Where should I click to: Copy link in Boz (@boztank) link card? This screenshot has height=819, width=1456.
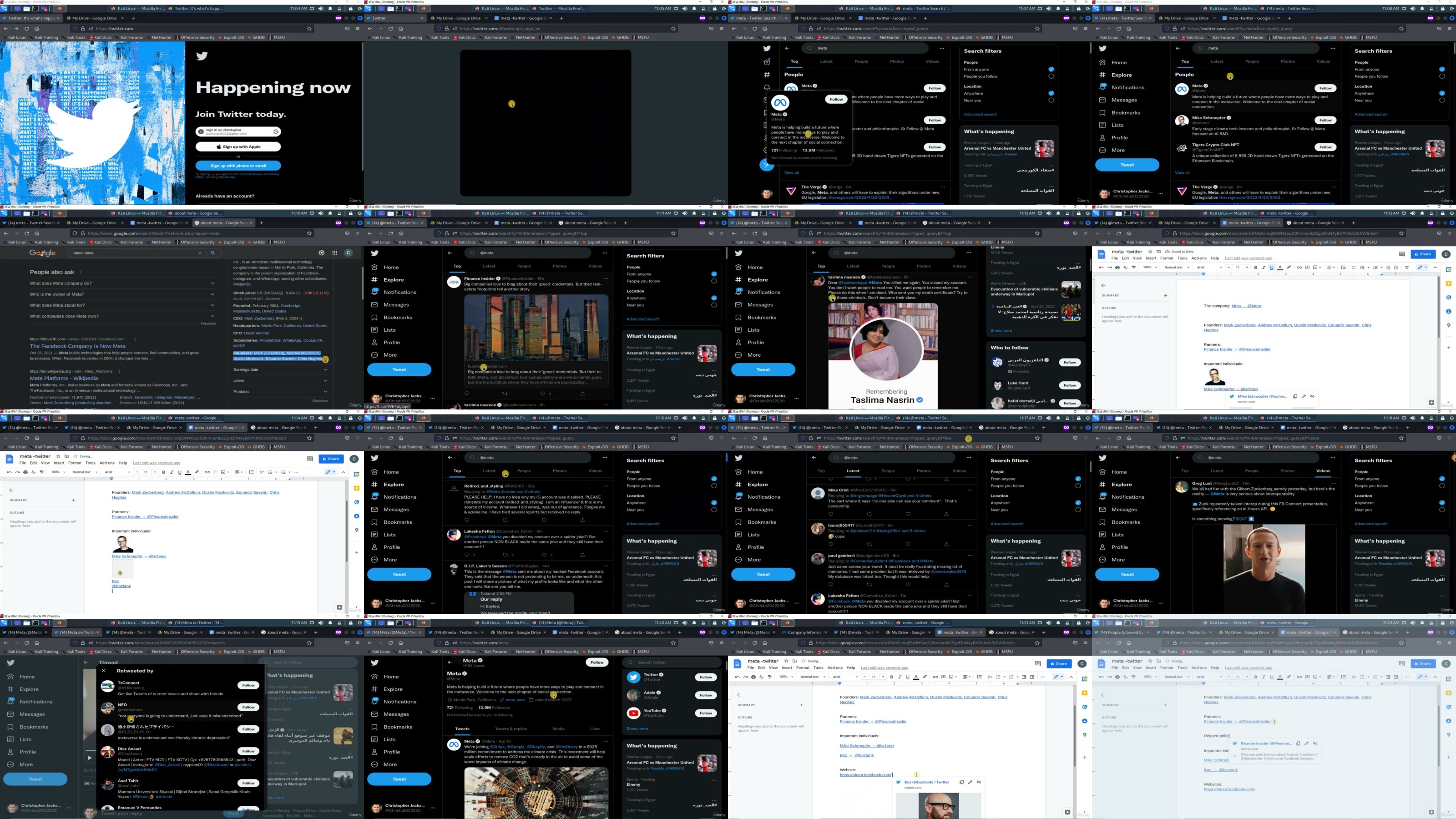coord(961,782)
